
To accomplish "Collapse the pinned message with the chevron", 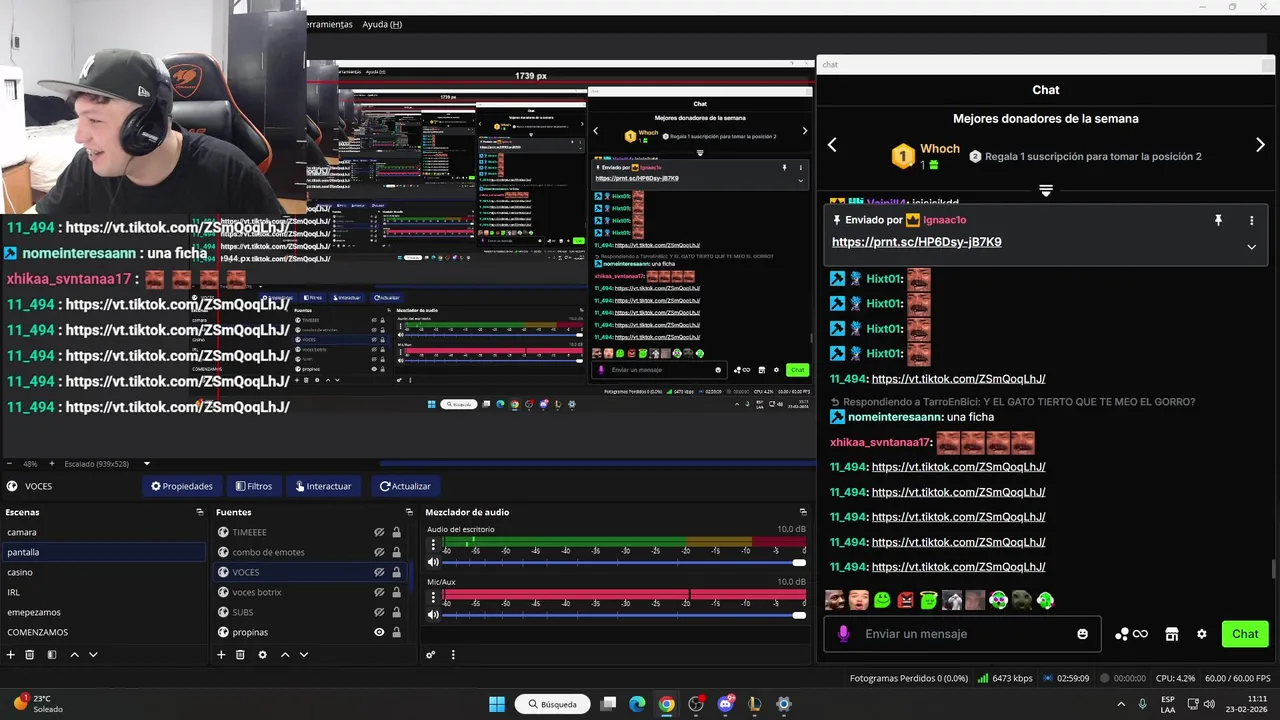I will point(1251,247).
